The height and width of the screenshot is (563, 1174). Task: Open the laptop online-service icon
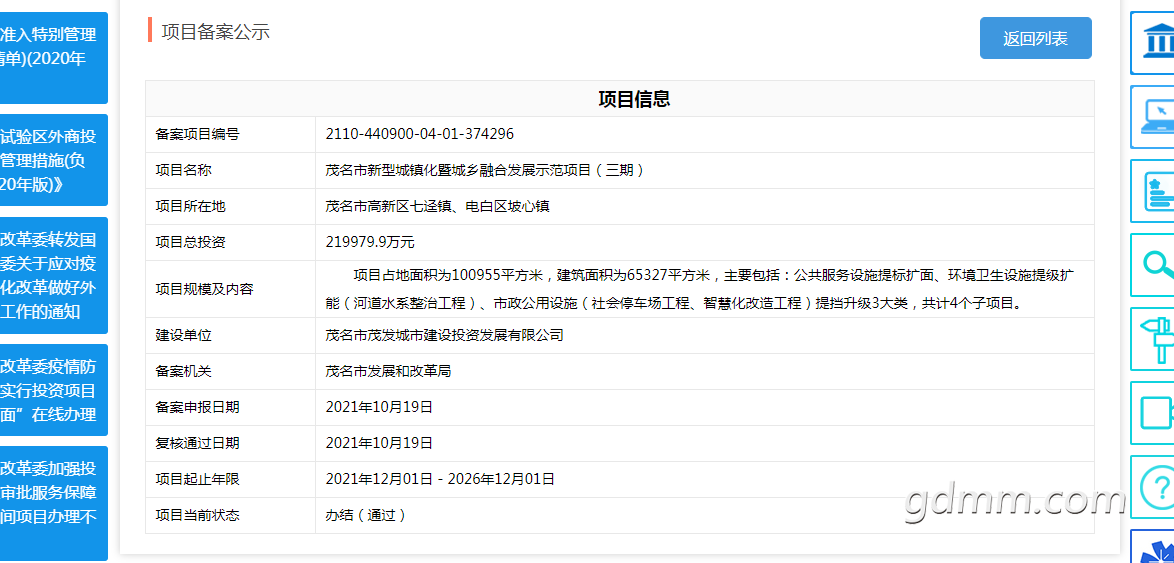point(1155,117)
